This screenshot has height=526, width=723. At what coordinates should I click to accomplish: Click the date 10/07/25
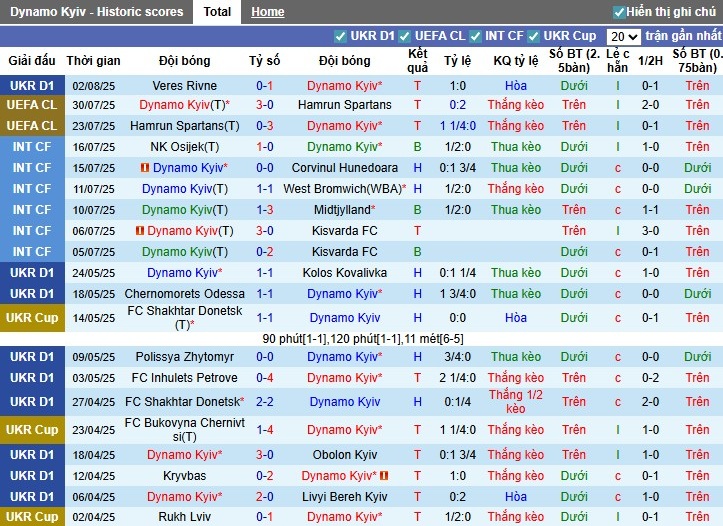tap(94, 210)
